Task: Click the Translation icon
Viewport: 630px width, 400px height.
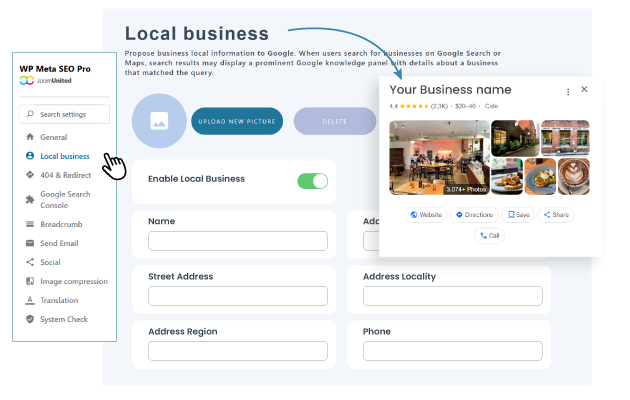Action: [x=30, y=300]
